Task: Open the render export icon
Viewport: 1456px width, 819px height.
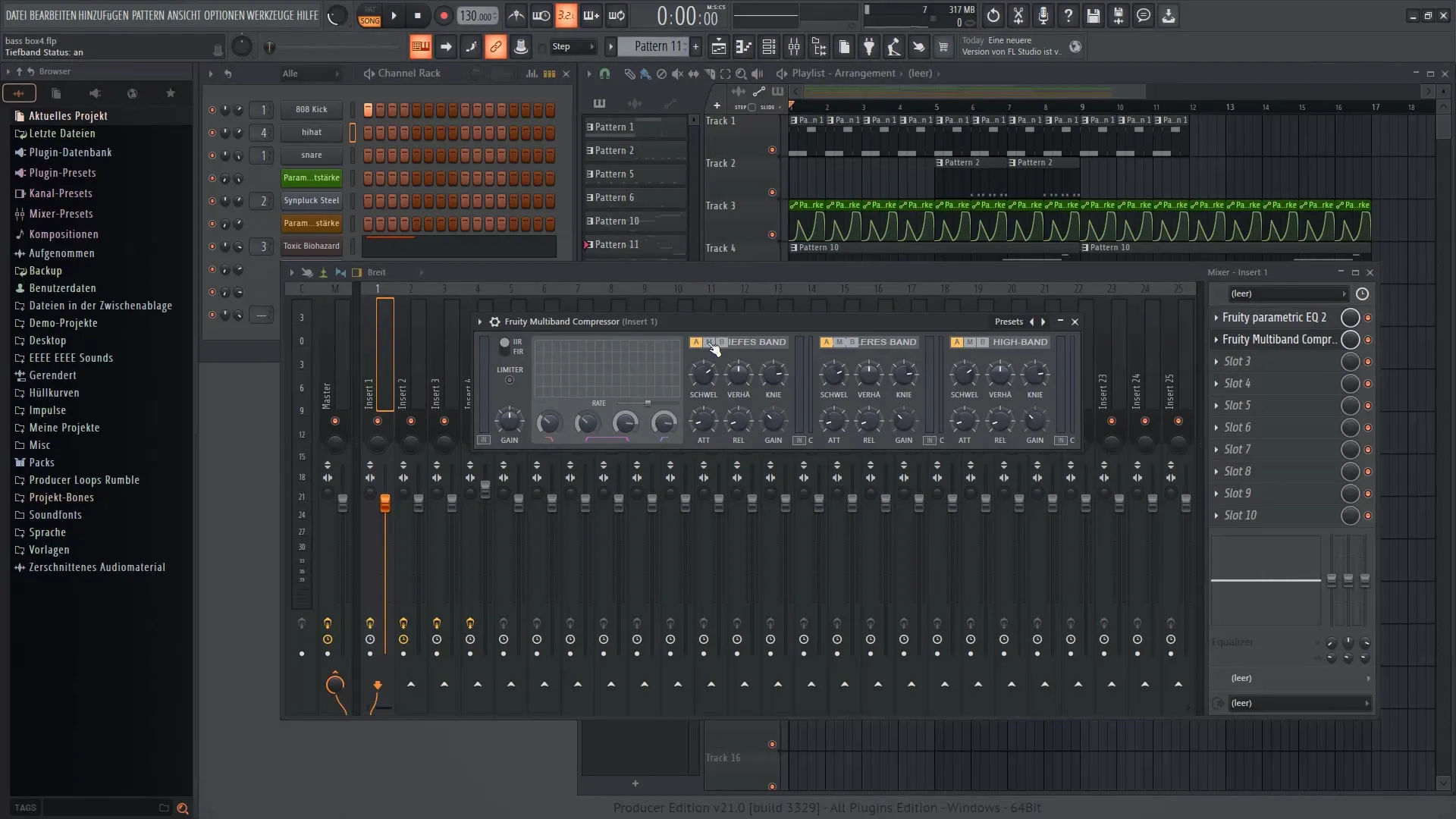Action: tap(1119, 15)
